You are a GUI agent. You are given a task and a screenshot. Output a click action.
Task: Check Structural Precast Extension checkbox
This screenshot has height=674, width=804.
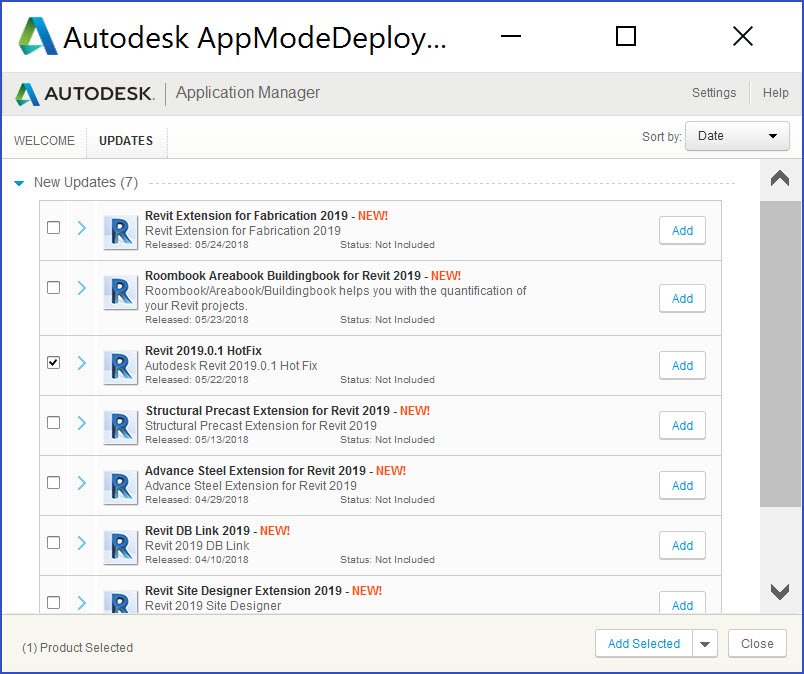coord(53,423)
